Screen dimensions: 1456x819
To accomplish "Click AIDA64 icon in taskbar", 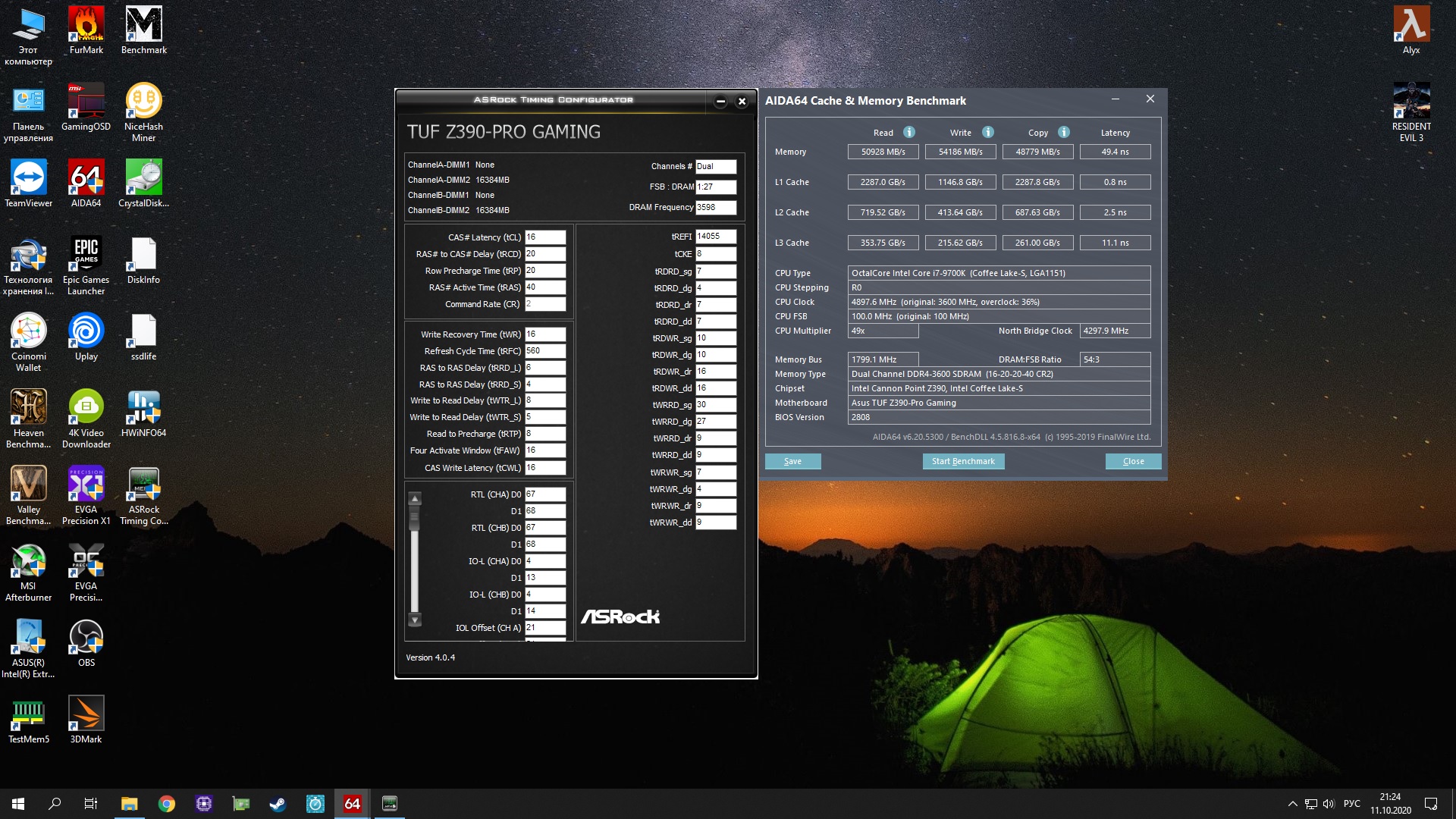I will 353,804.
